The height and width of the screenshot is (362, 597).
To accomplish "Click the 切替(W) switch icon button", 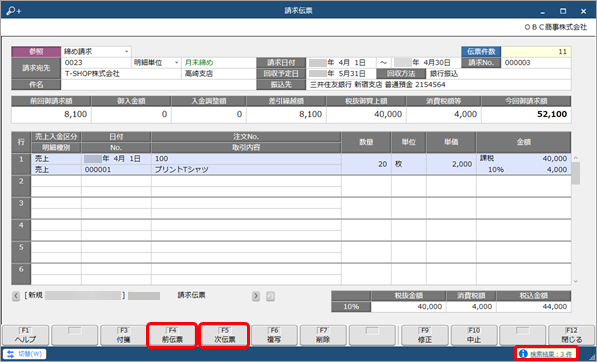I will 25,354.
